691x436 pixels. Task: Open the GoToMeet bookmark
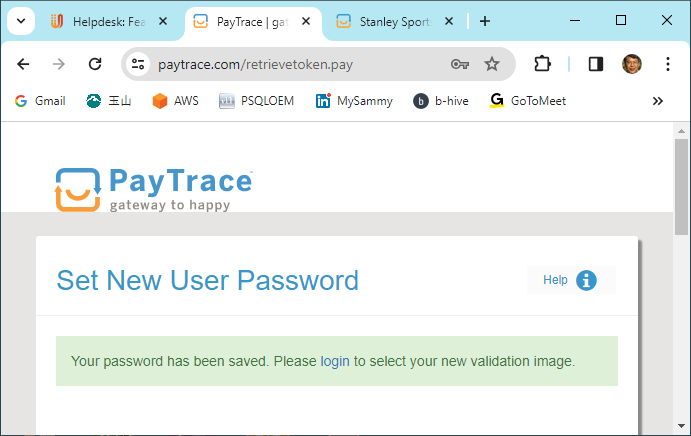click(528, 101)
